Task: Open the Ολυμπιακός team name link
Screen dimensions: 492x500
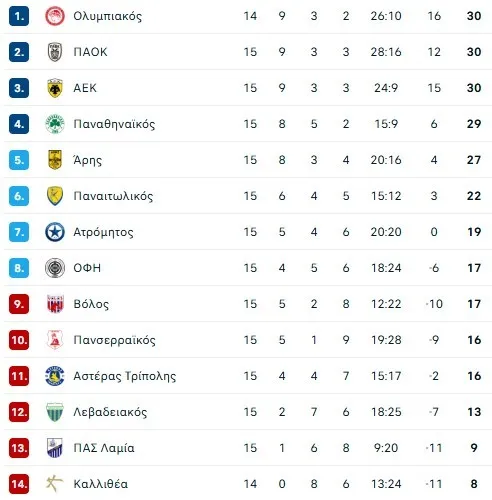Action: 107,16
